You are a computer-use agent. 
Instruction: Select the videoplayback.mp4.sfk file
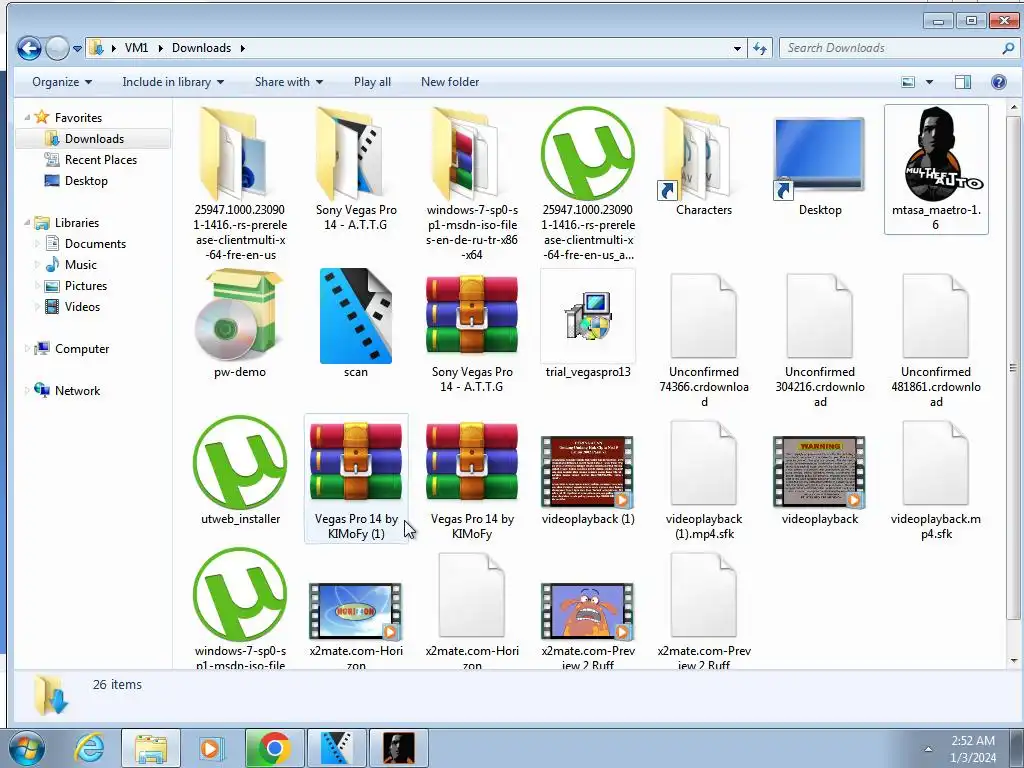(936, 480)
